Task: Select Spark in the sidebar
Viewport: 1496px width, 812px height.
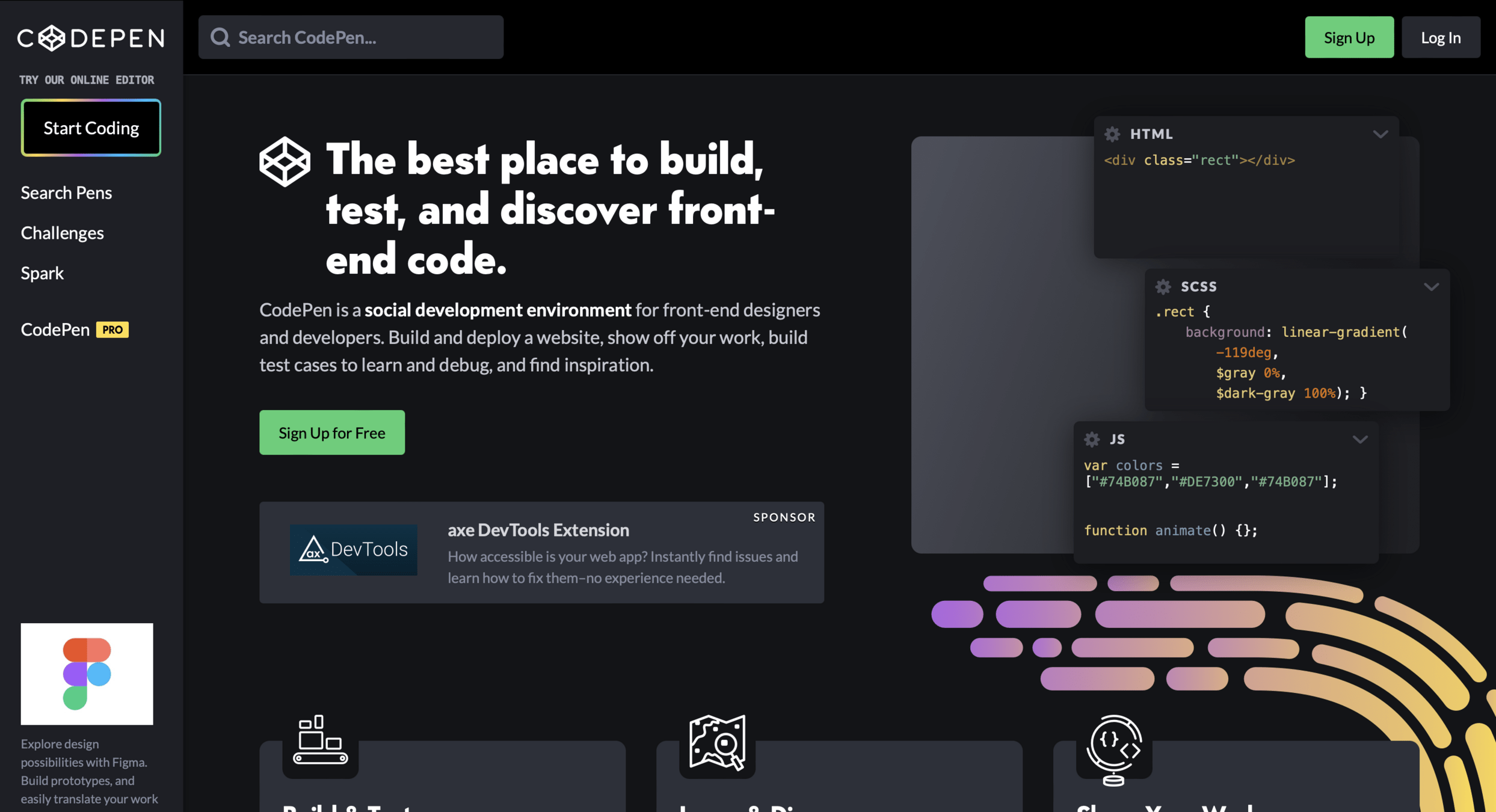Action: pos(42,273)
